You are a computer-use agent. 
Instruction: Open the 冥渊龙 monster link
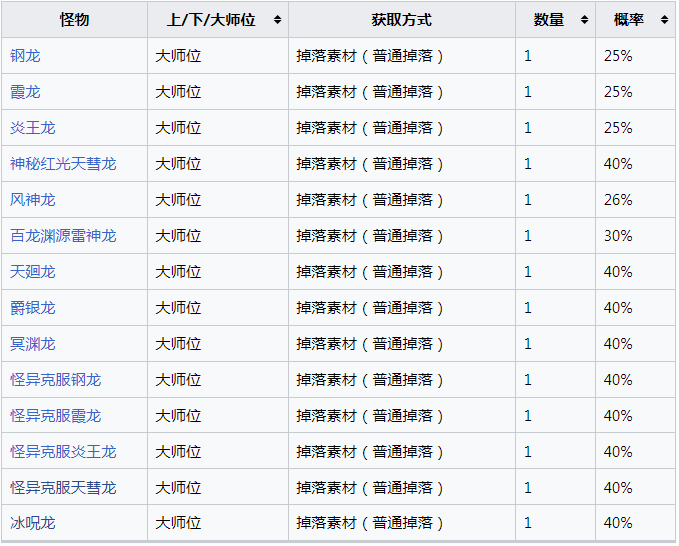33,343
